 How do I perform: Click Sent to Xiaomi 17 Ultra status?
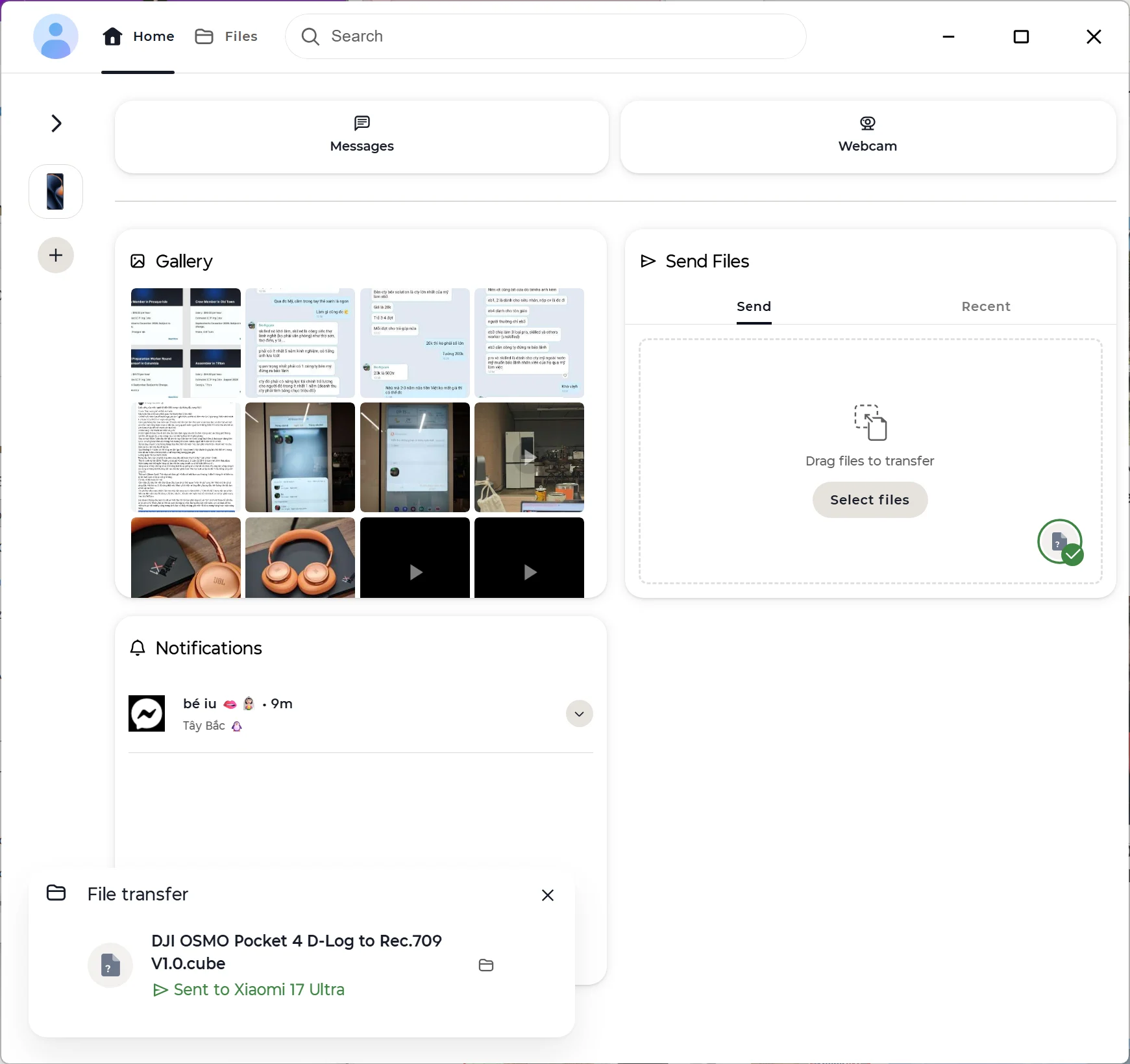coord(249,989)
